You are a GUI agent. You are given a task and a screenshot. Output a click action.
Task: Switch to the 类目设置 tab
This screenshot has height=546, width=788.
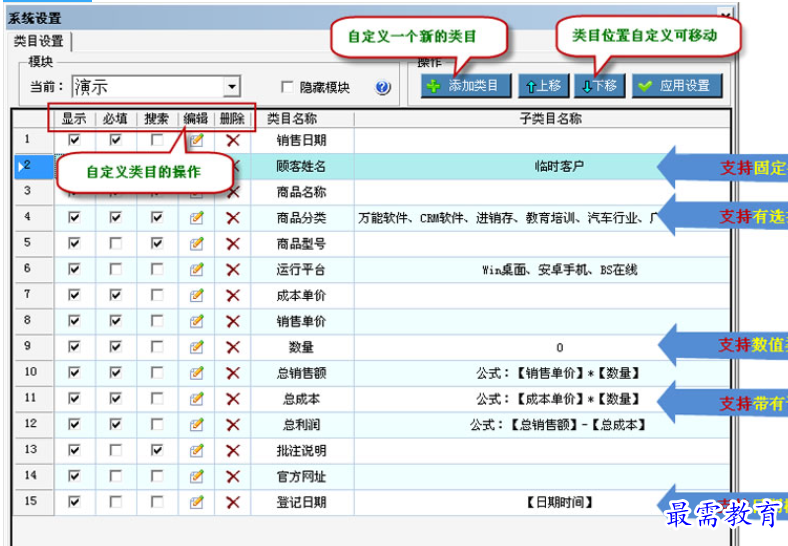tap(39, 41)
